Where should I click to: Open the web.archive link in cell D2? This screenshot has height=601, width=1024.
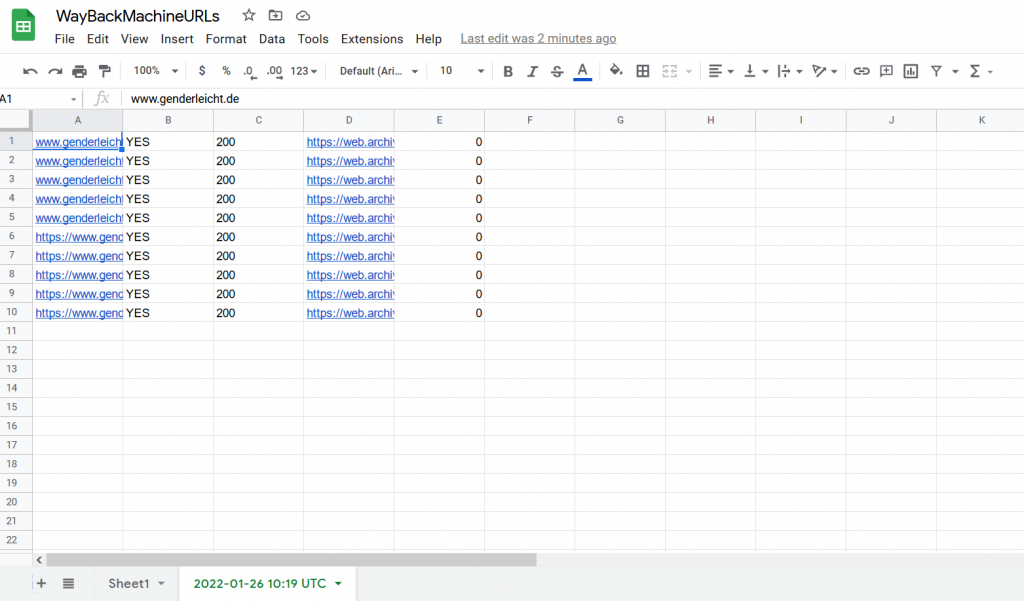point(350,161)
